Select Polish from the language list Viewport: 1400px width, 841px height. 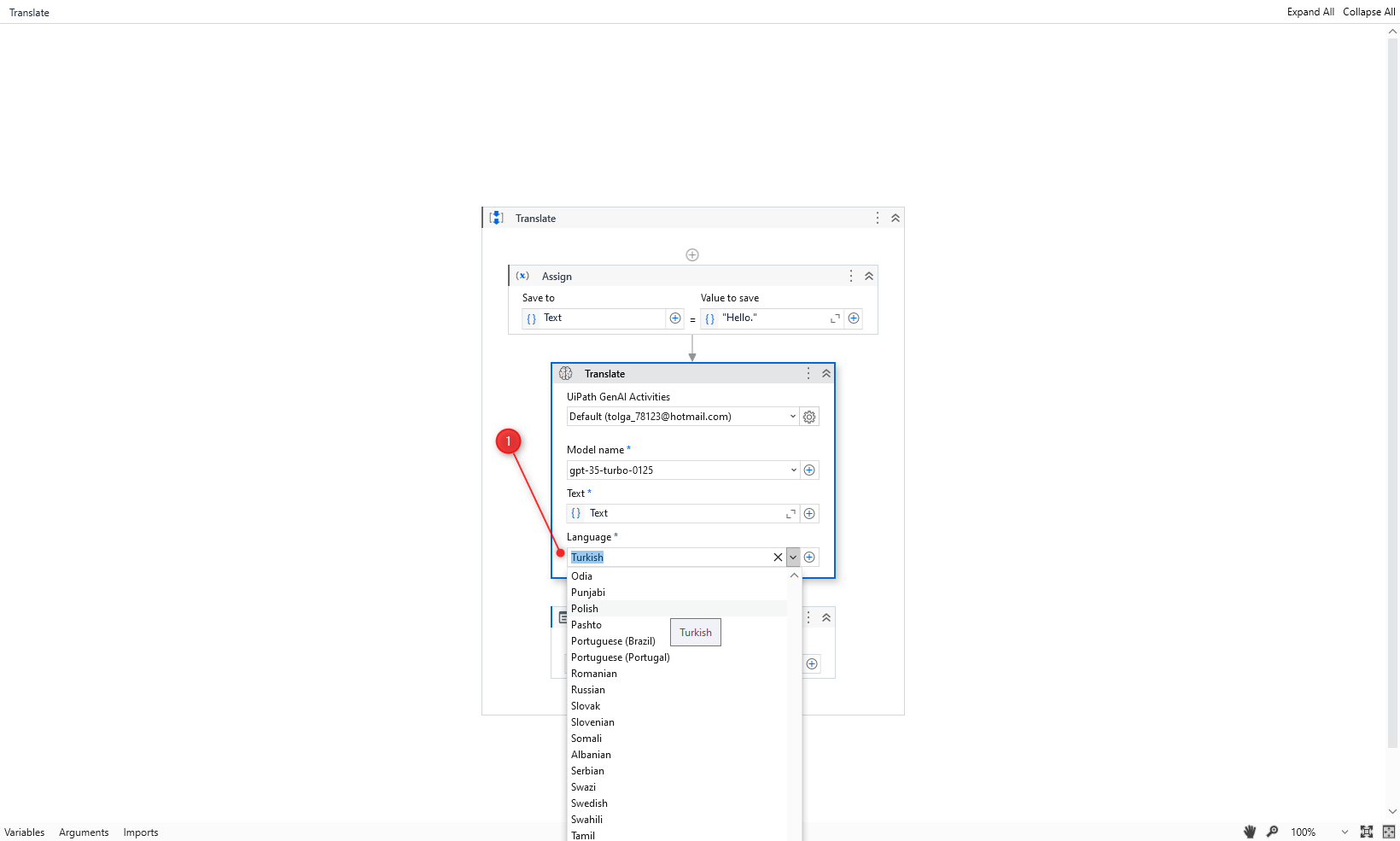tap(677, 609)
